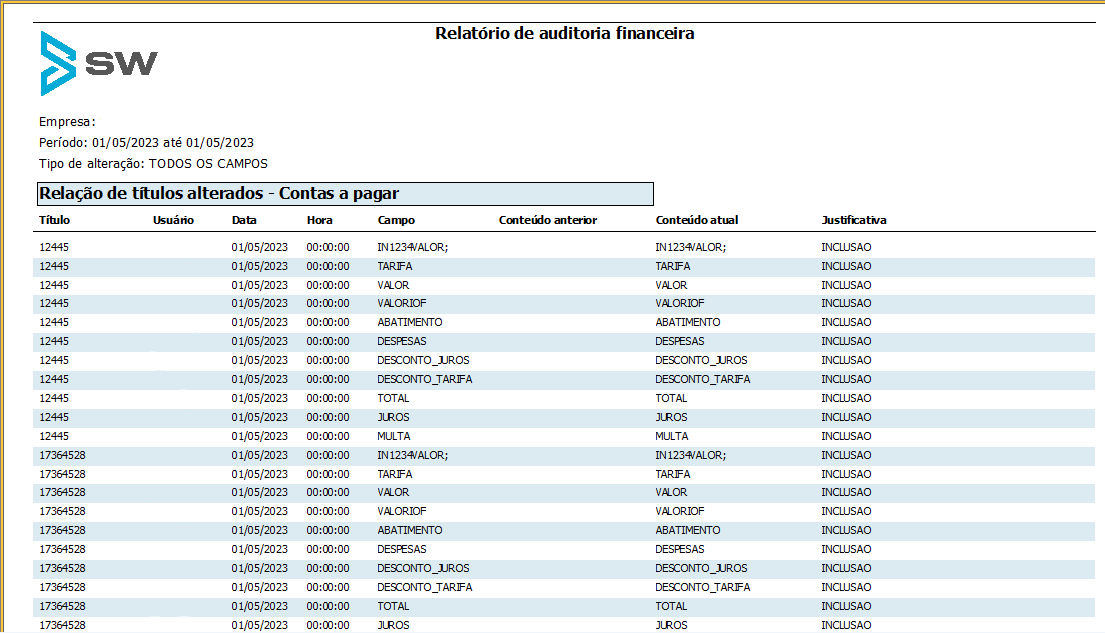Click Campo 'VALORIOF' for title 12445
The image size is (1105, 633).
coord(402,303)
